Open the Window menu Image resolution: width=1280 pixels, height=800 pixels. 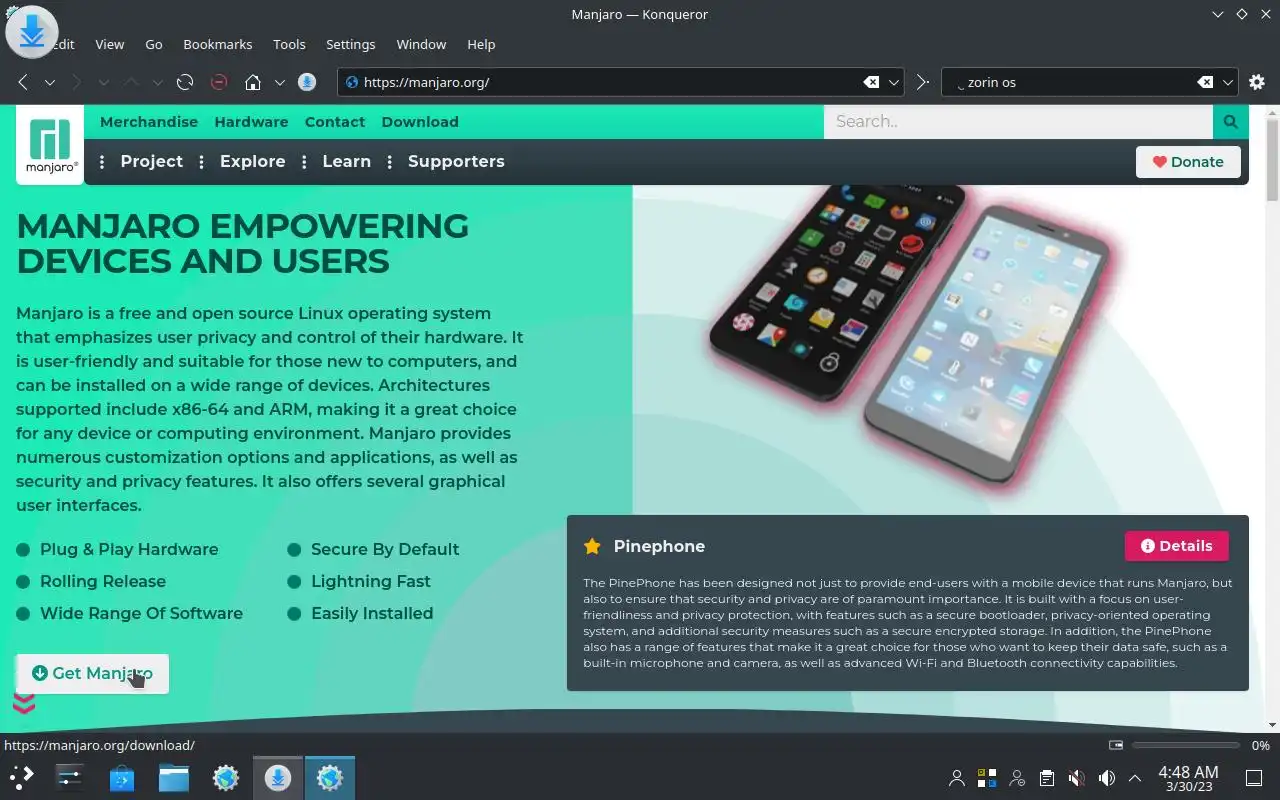(421, 44)
